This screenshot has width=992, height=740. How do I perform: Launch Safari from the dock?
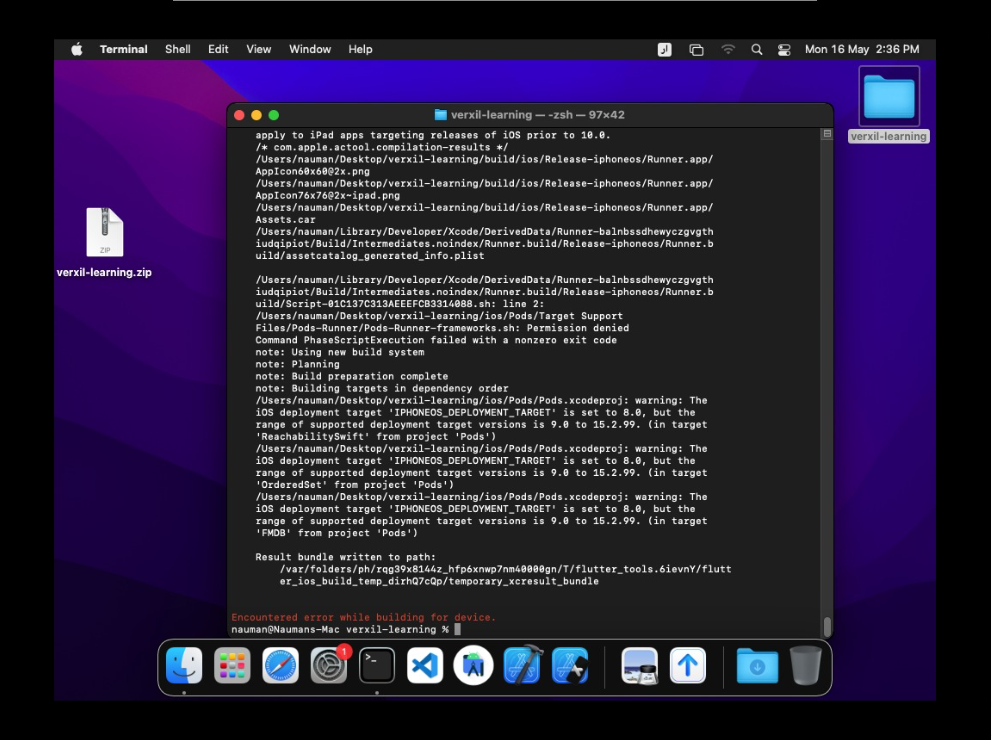(x=280, y=666)
